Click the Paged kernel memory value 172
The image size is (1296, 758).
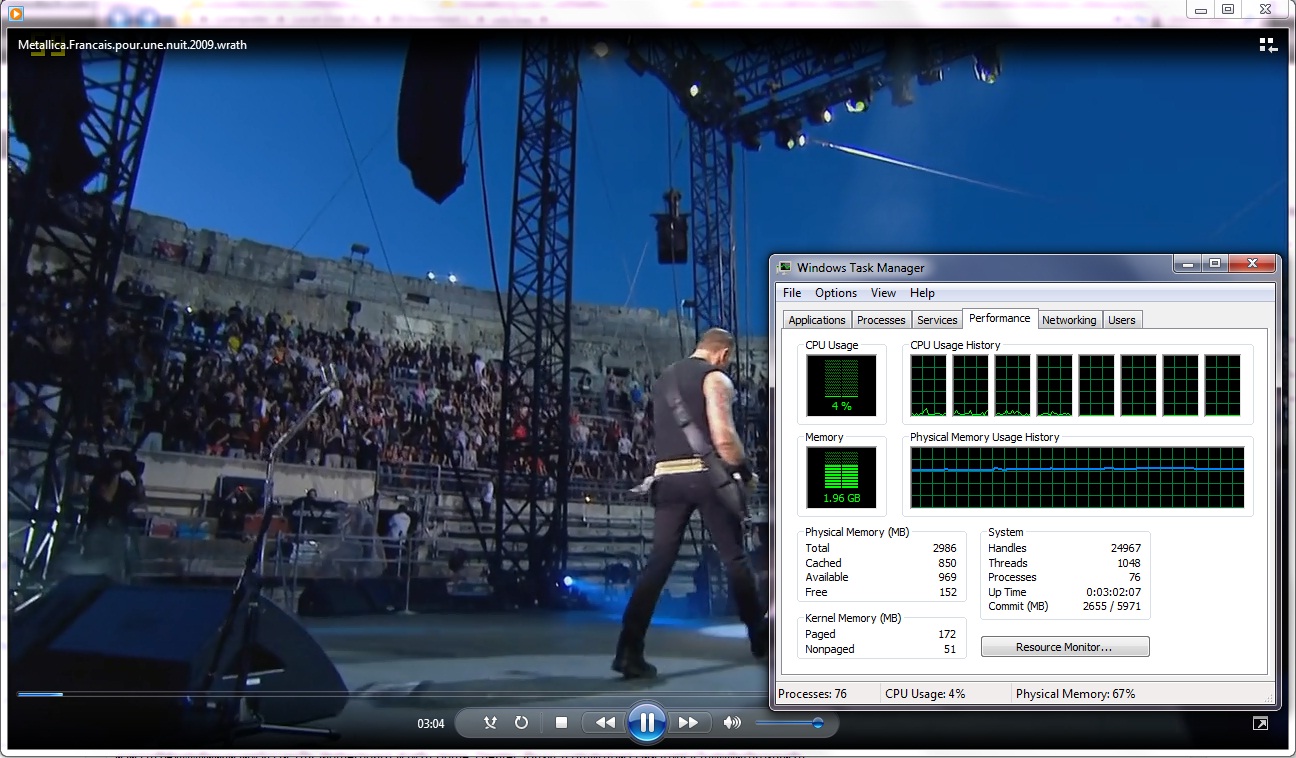[x=947, y=634]
